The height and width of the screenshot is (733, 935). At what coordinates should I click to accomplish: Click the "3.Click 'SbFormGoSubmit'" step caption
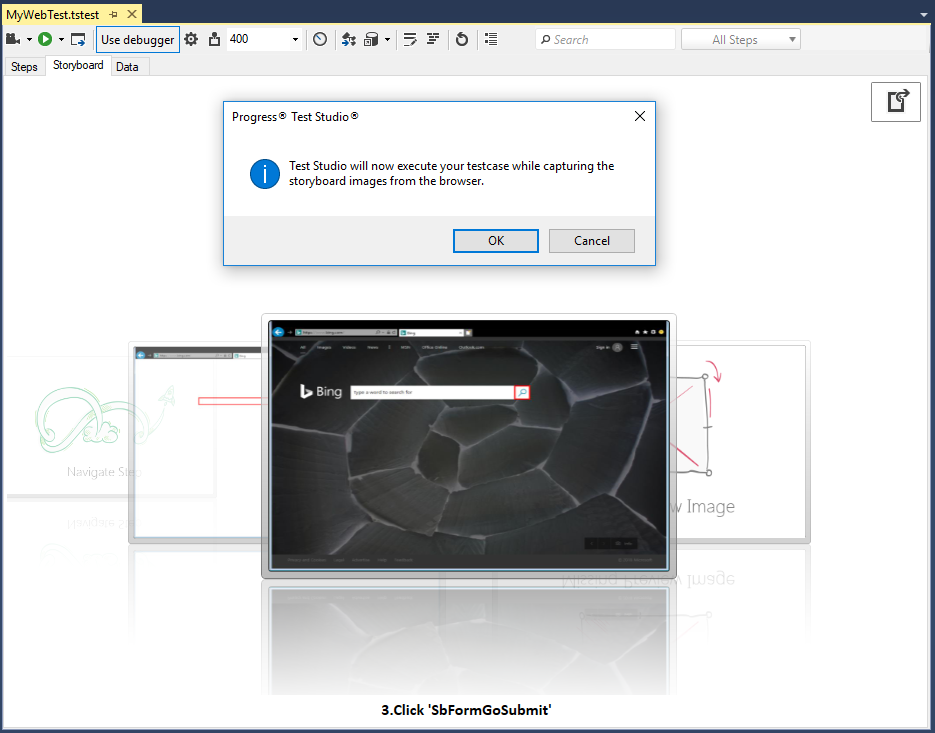(466, 710)
